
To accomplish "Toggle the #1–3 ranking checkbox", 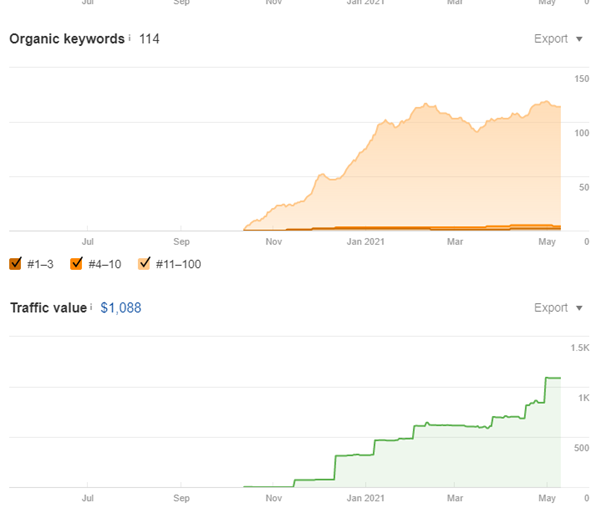I will 15,263.
